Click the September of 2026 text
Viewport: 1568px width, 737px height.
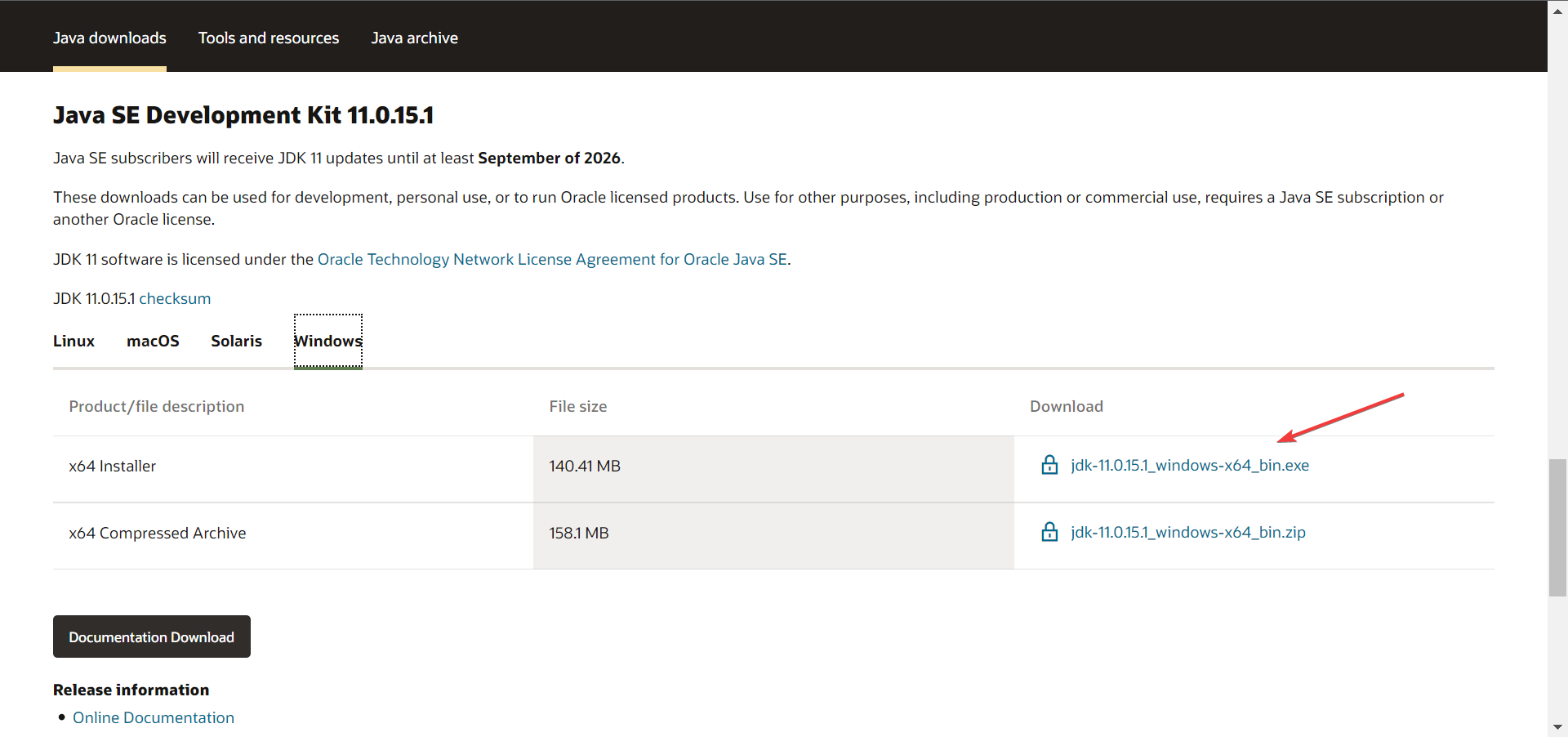[549, 158]
